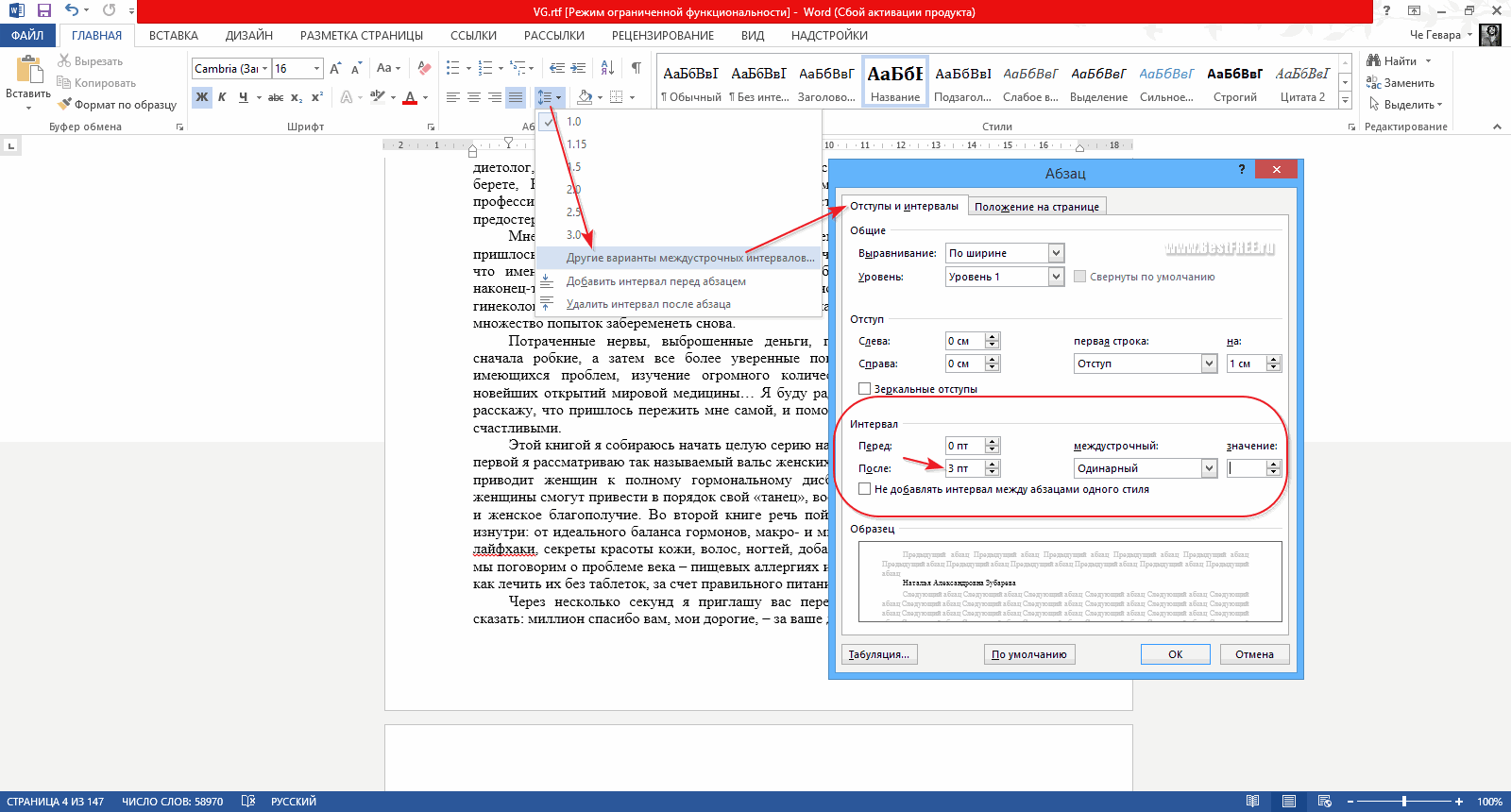Enable Зеркальные отступы checkbox

click(x=864, y=389)
